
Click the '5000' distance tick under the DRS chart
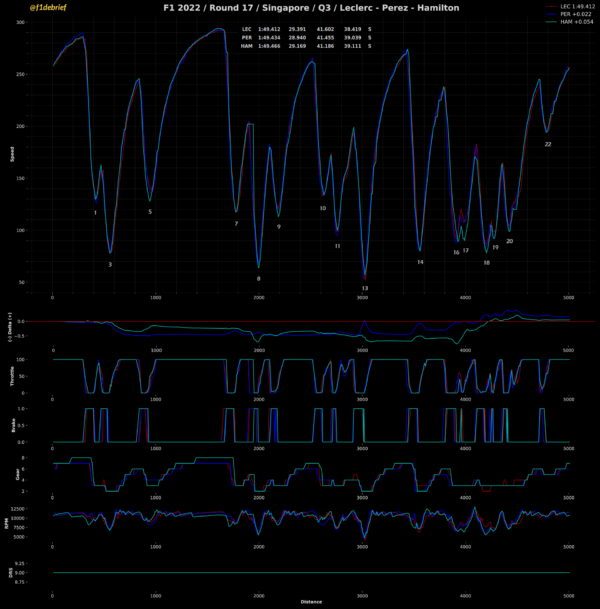coord(569,596)
